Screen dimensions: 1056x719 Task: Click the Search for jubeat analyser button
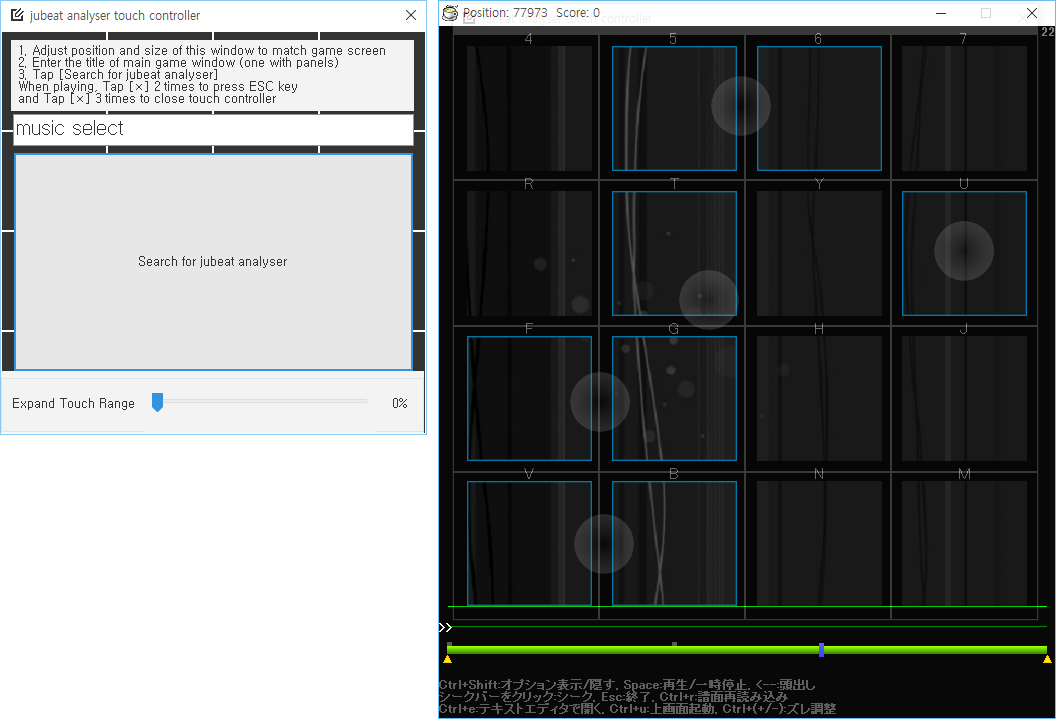(213, 262)
